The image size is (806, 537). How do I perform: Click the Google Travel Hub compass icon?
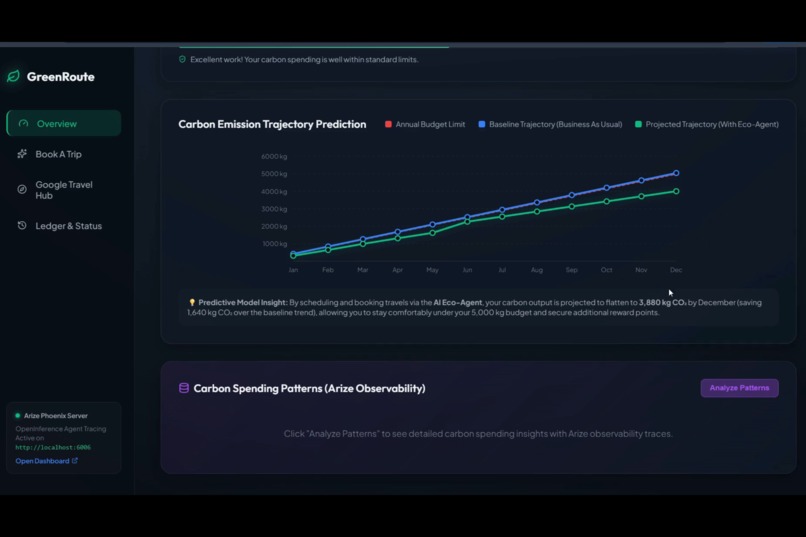[22, 190]
